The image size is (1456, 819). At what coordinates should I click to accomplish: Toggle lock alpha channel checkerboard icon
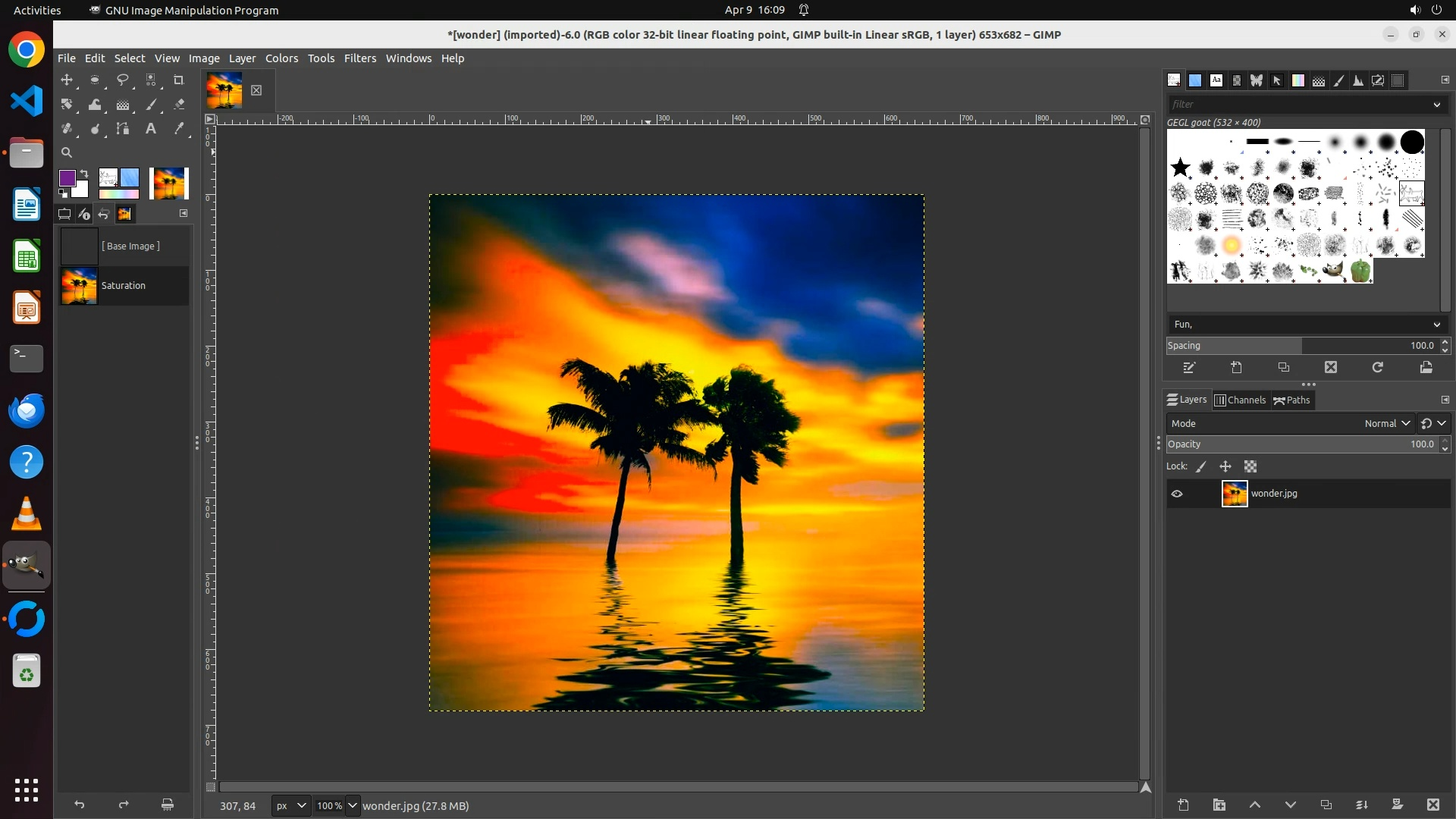tap(1250, 467)
